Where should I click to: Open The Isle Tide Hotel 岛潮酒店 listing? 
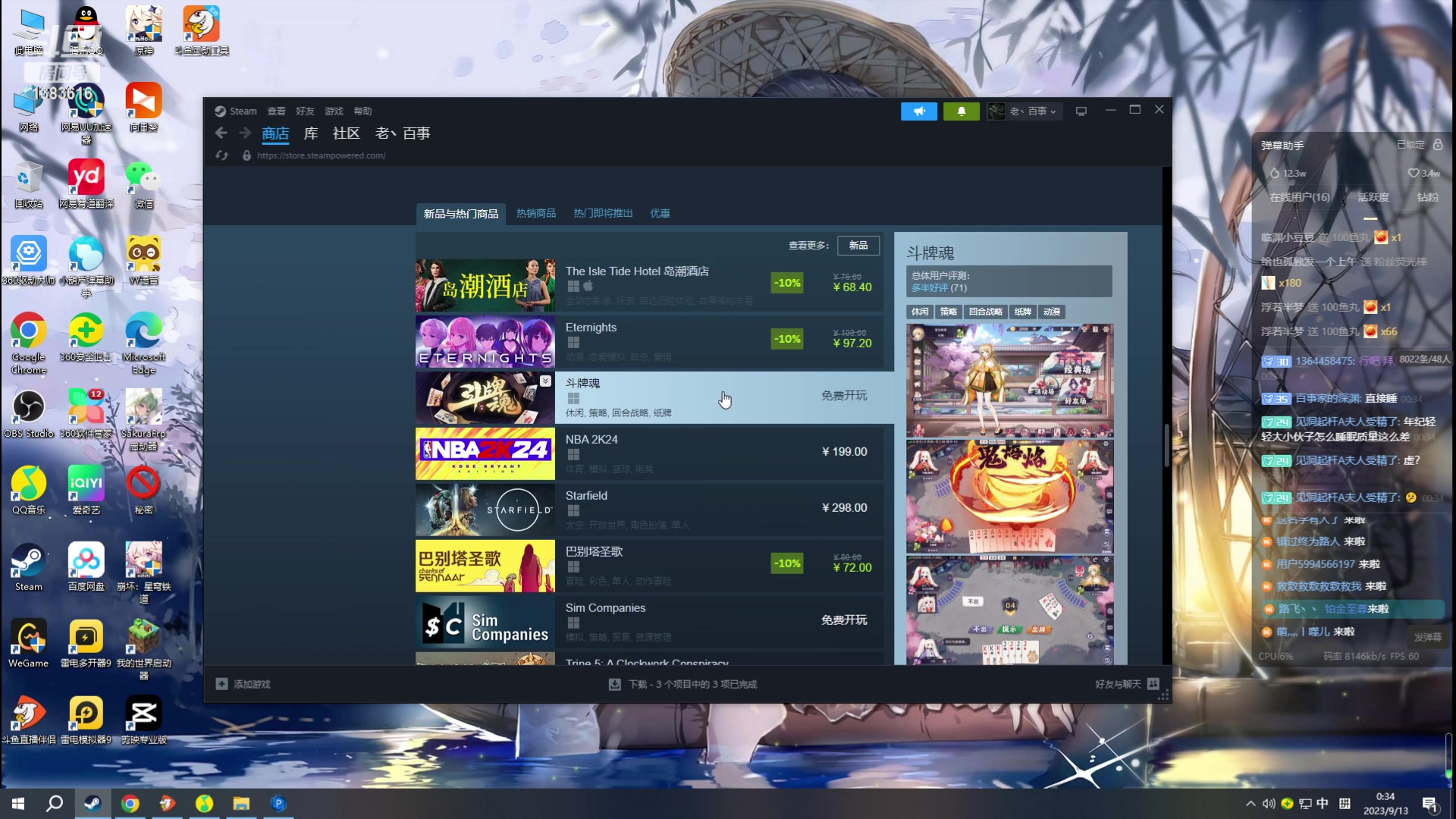[649, 286]
